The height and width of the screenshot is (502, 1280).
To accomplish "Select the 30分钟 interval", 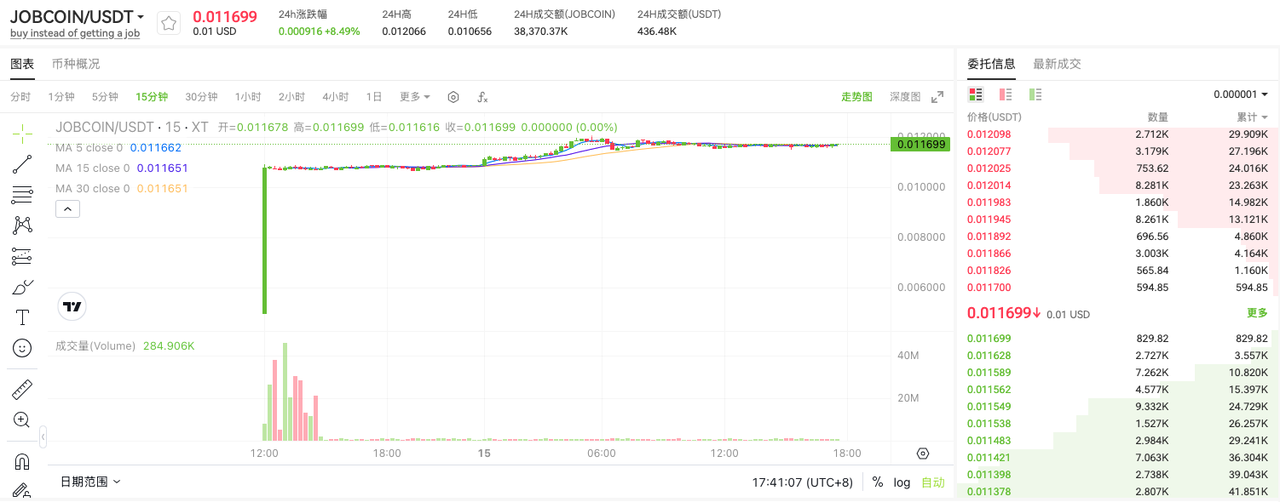I will coord(201,97).
